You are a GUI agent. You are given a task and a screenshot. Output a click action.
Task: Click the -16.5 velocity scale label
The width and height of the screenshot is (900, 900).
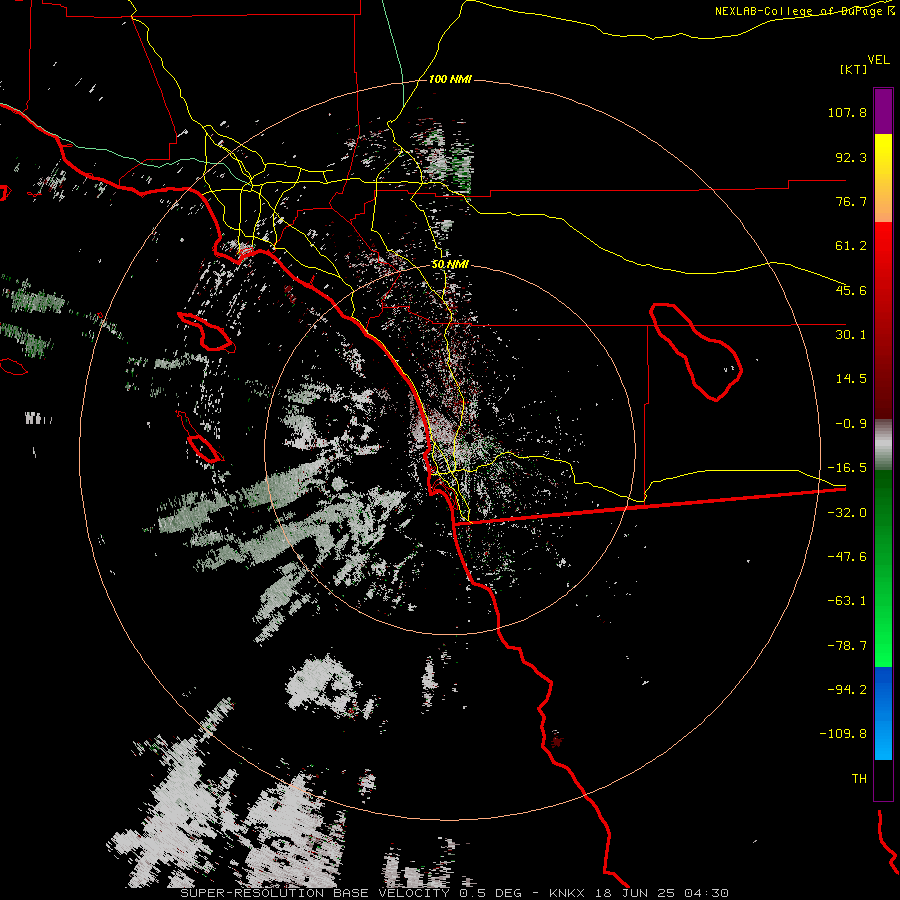847,468
